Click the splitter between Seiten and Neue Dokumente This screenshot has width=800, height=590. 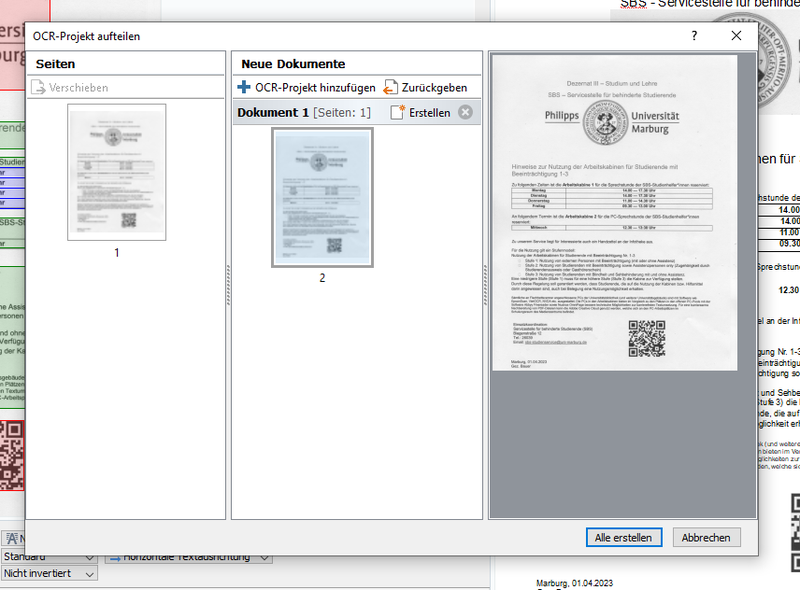tap(228, 285)
